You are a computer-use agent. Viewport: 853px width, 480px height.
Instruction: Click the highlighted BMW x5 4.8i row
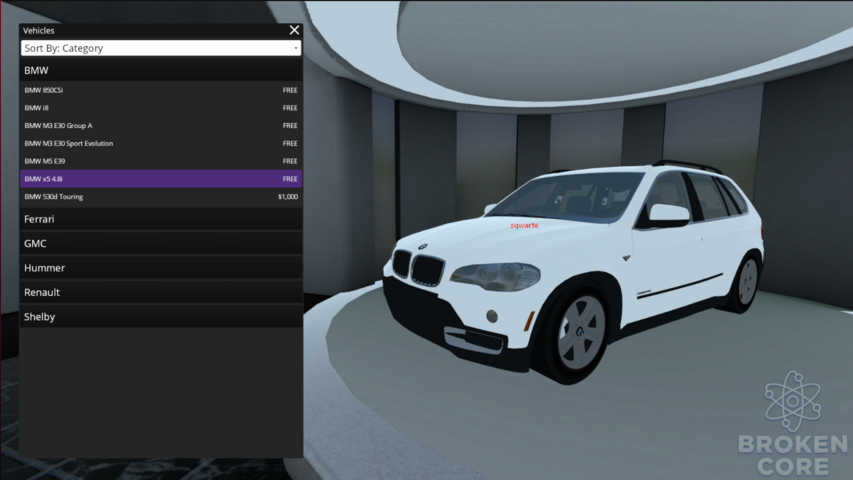pos(161,179)
